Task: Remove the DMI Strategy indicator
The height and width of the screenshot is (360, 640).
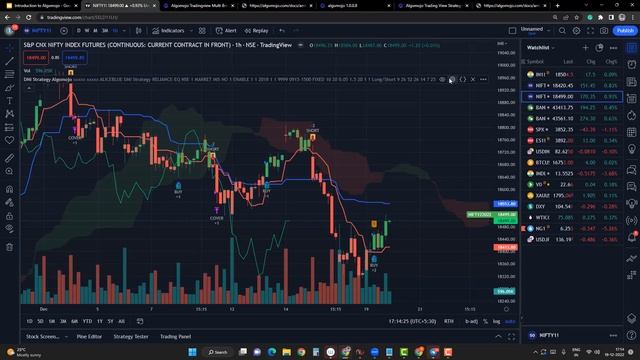Action: [x=473, y=79]
